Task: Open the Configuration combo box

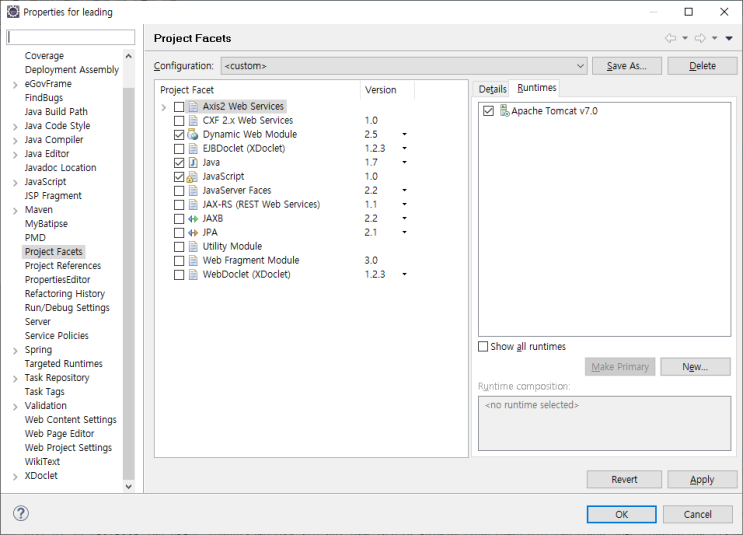Action: tap(404, 66)
